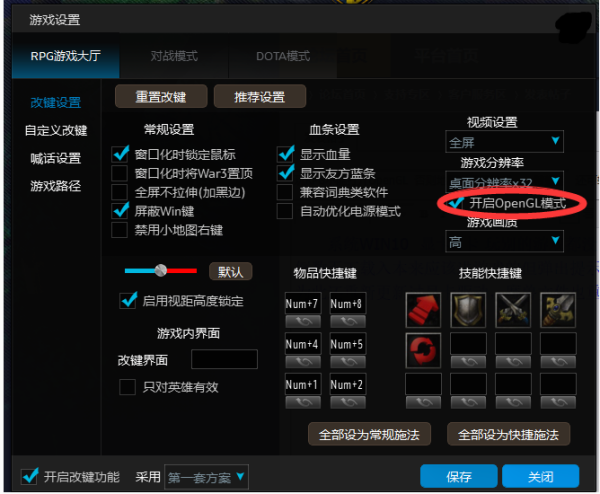Switch to the DOTA模式 tab
Screen dimensions: 600x494
tap(283, 56)
